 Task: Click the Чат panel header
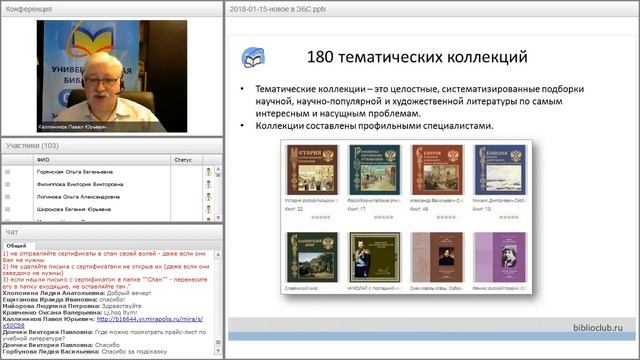click(112, 232)
